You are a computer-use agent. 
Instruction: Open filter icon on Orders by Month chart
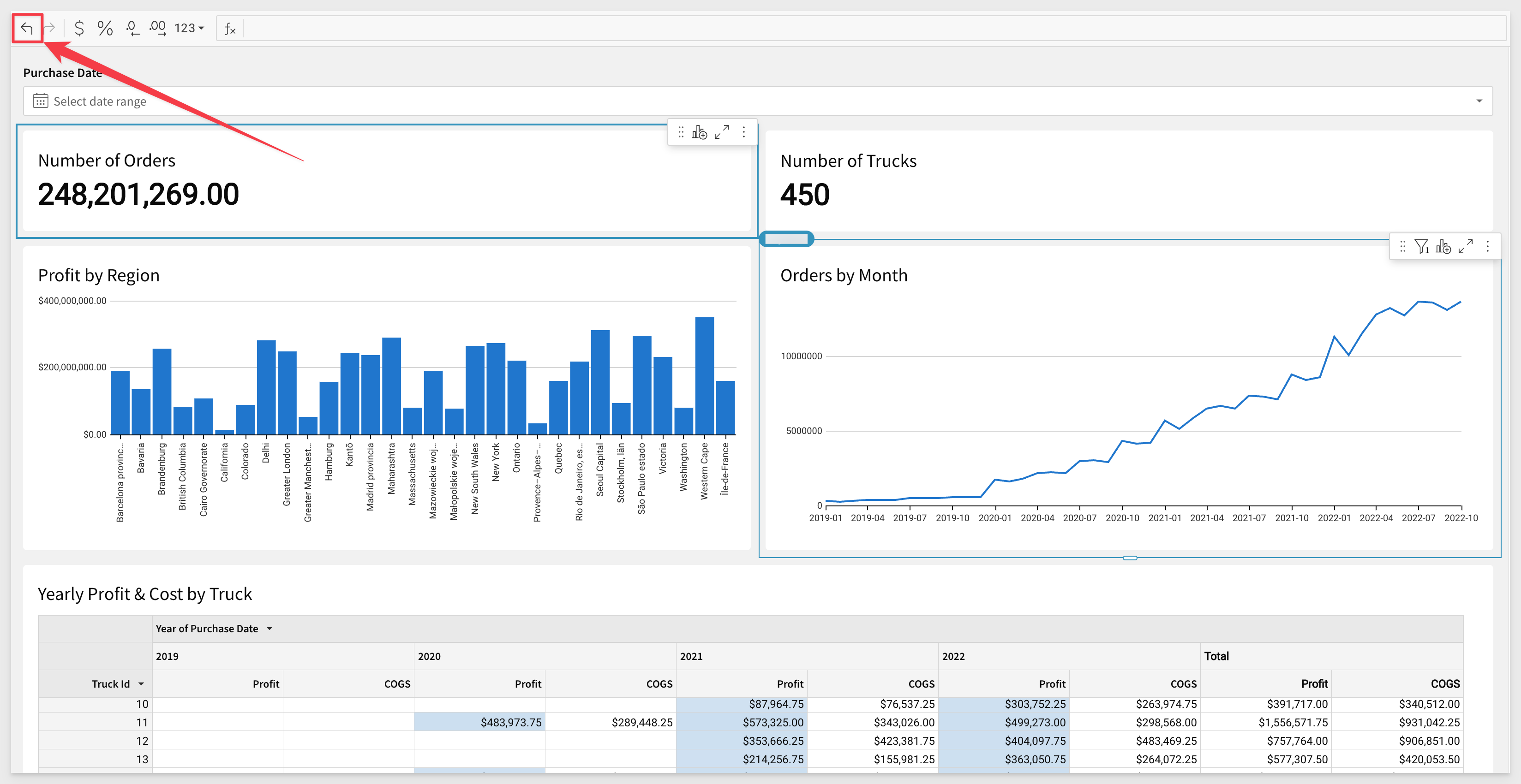click(x=1422, y=247)
